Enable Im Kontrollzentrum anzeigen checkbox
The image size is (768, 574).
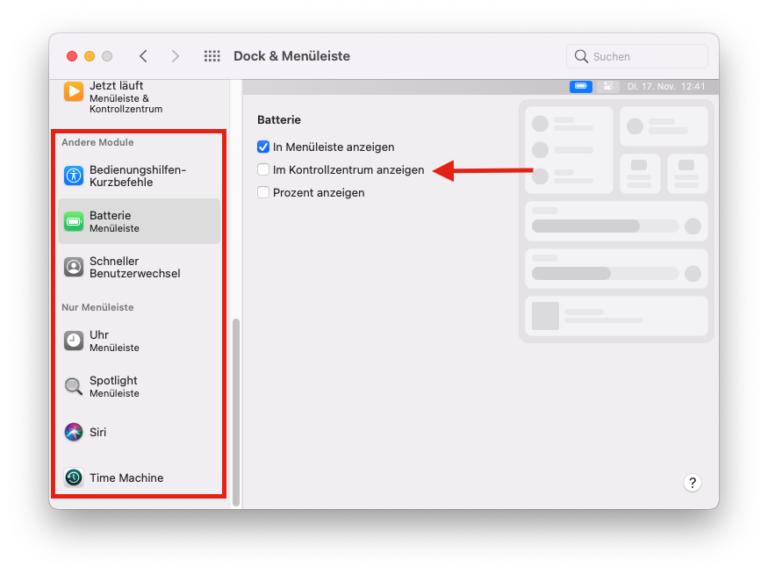[263, 169]
